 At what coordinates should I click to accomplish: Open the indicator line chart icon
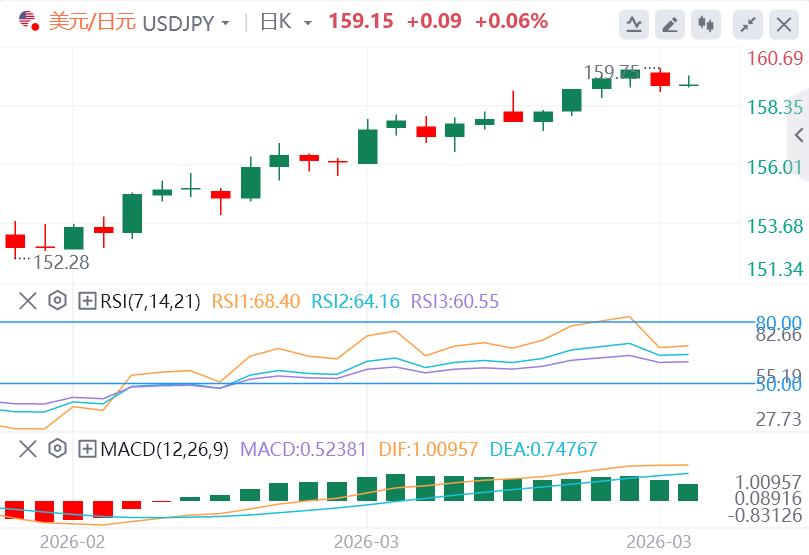[x=634, y=24]
